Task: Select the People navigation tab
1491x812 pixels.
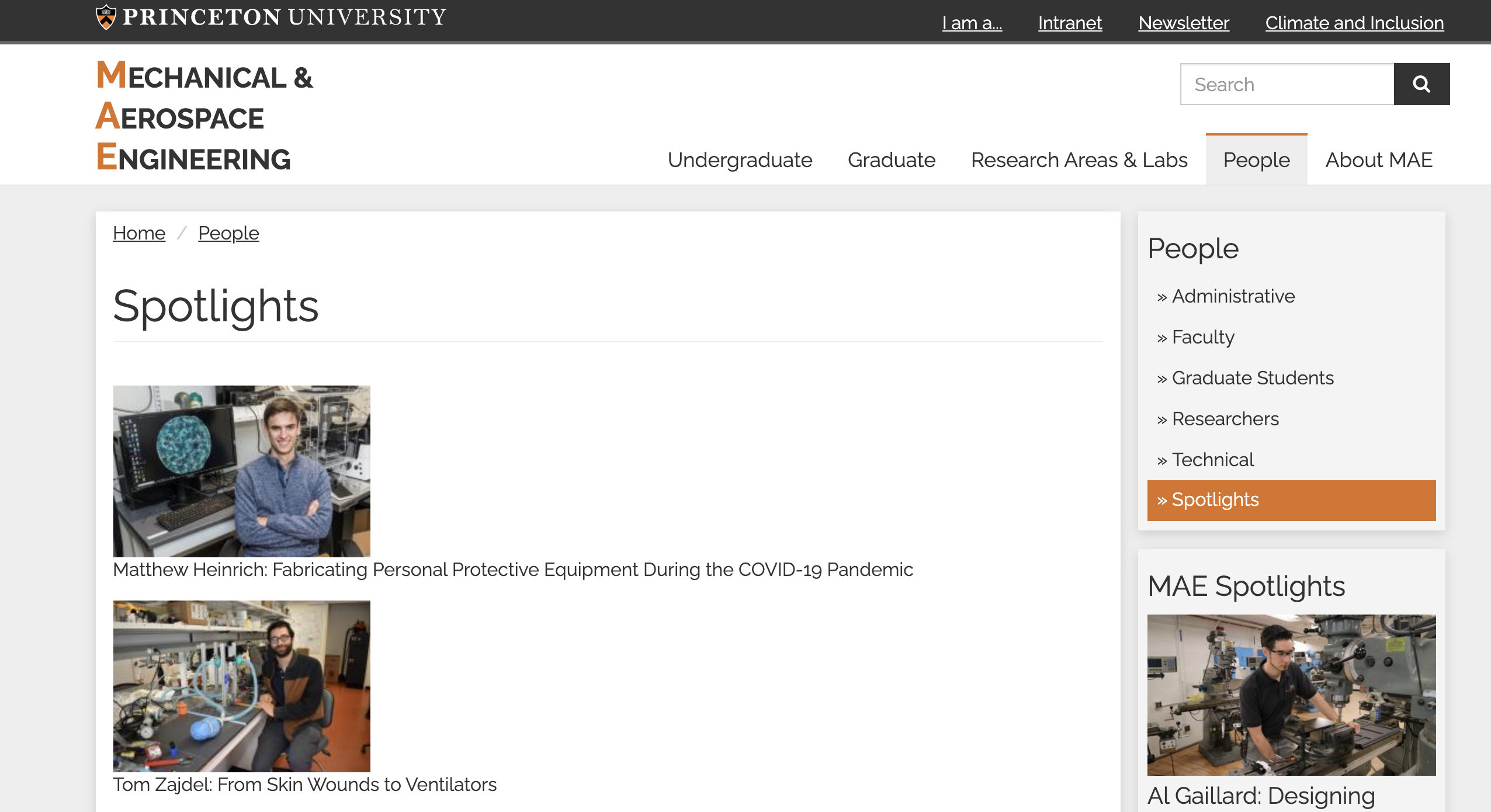Action: 1256,160
